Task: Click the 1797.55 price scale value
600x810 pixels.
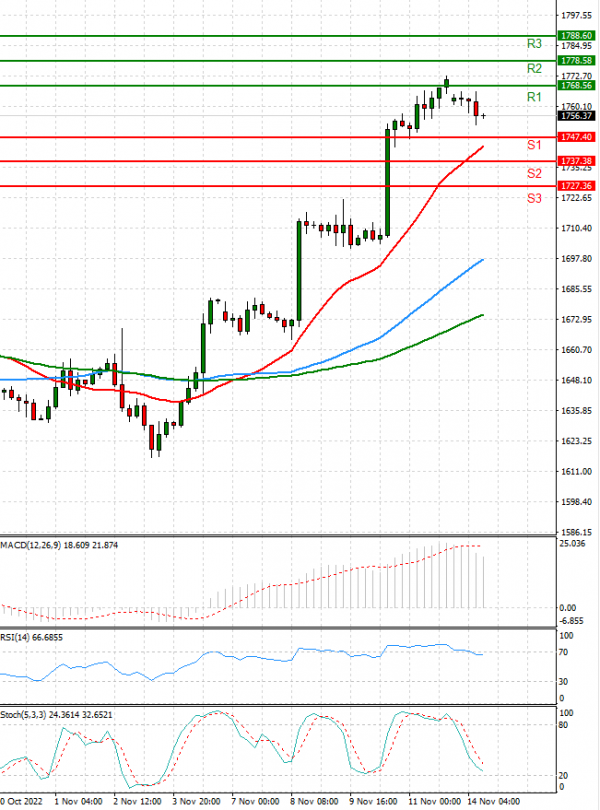Action: click(576, 15)
